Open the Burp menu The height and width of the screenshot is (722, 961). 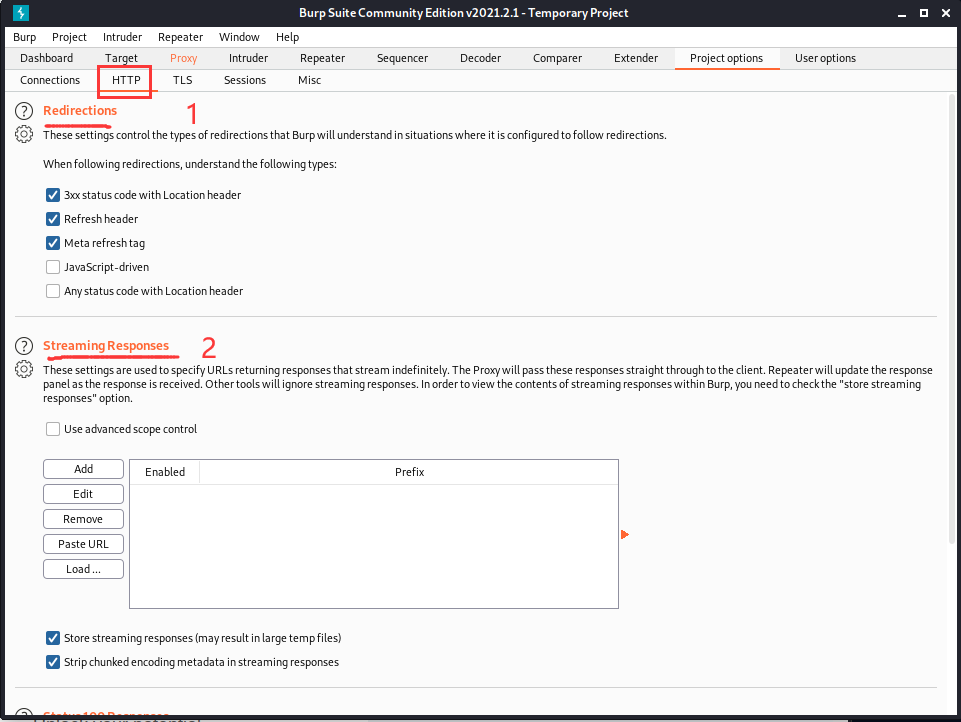[25, 37]
